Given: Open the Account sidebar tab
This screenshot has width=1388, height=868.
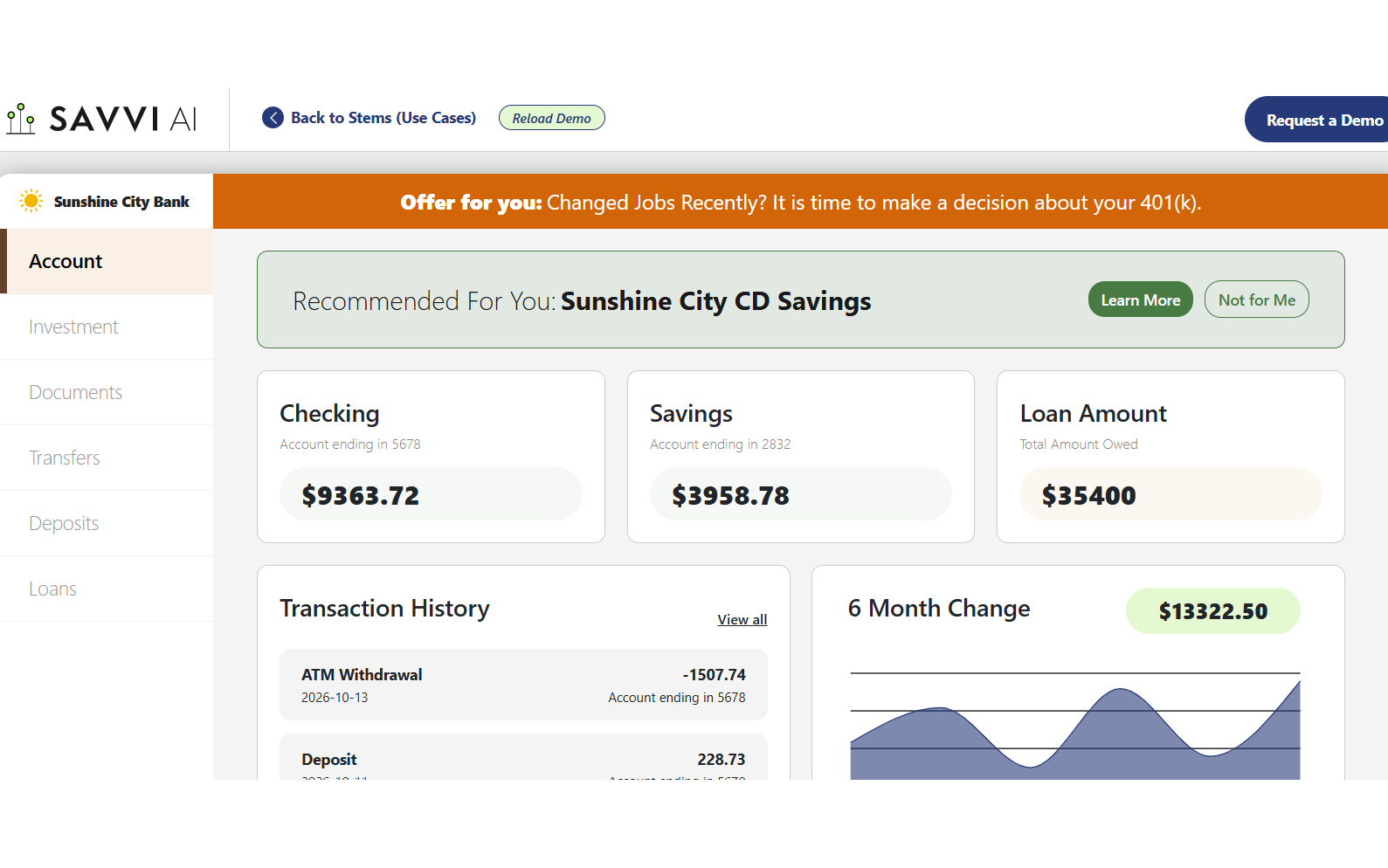Looking at the screenshot, I should [107, 261].
